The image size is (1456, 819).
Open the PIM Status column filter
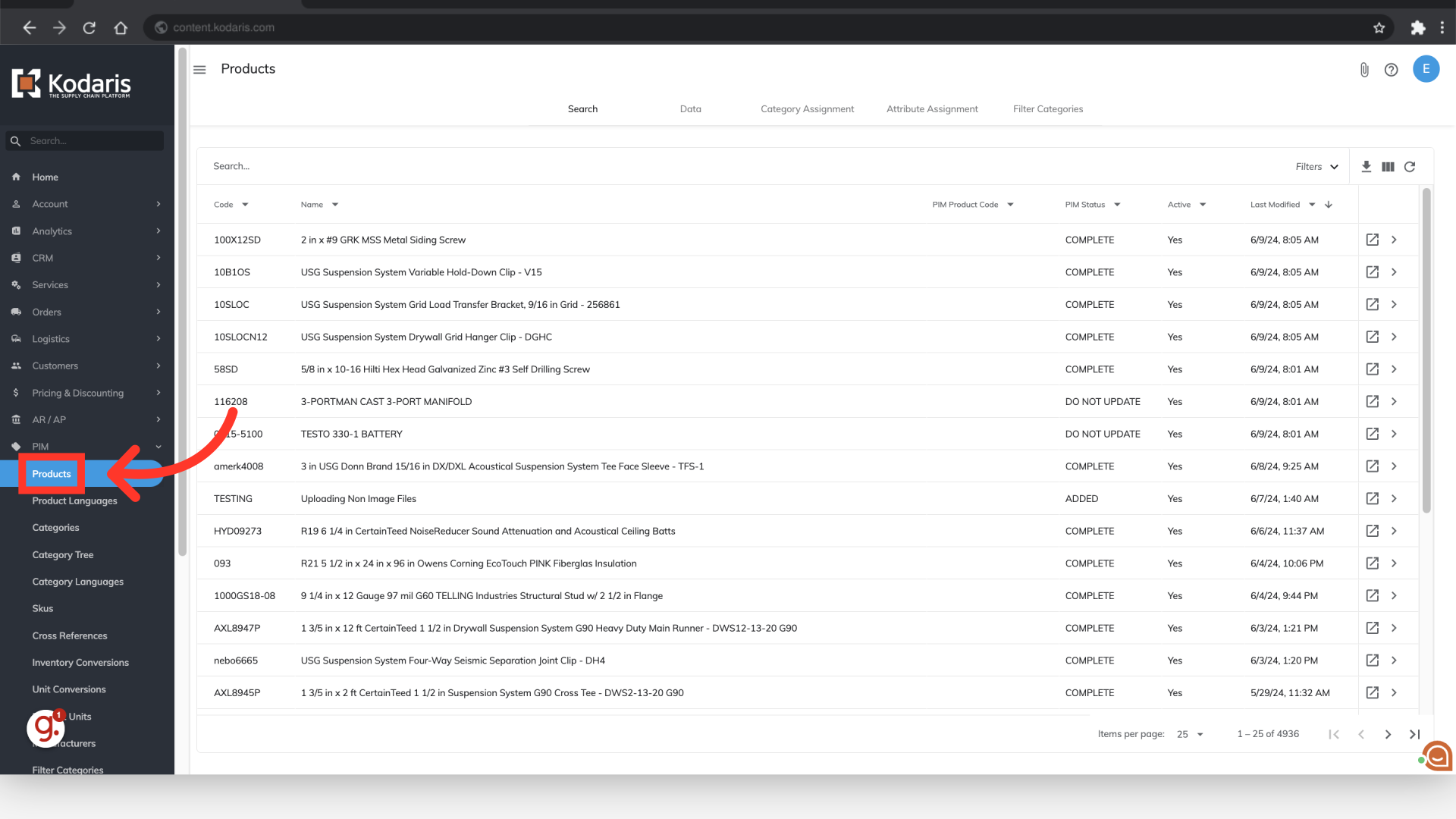pos(1117,205)
